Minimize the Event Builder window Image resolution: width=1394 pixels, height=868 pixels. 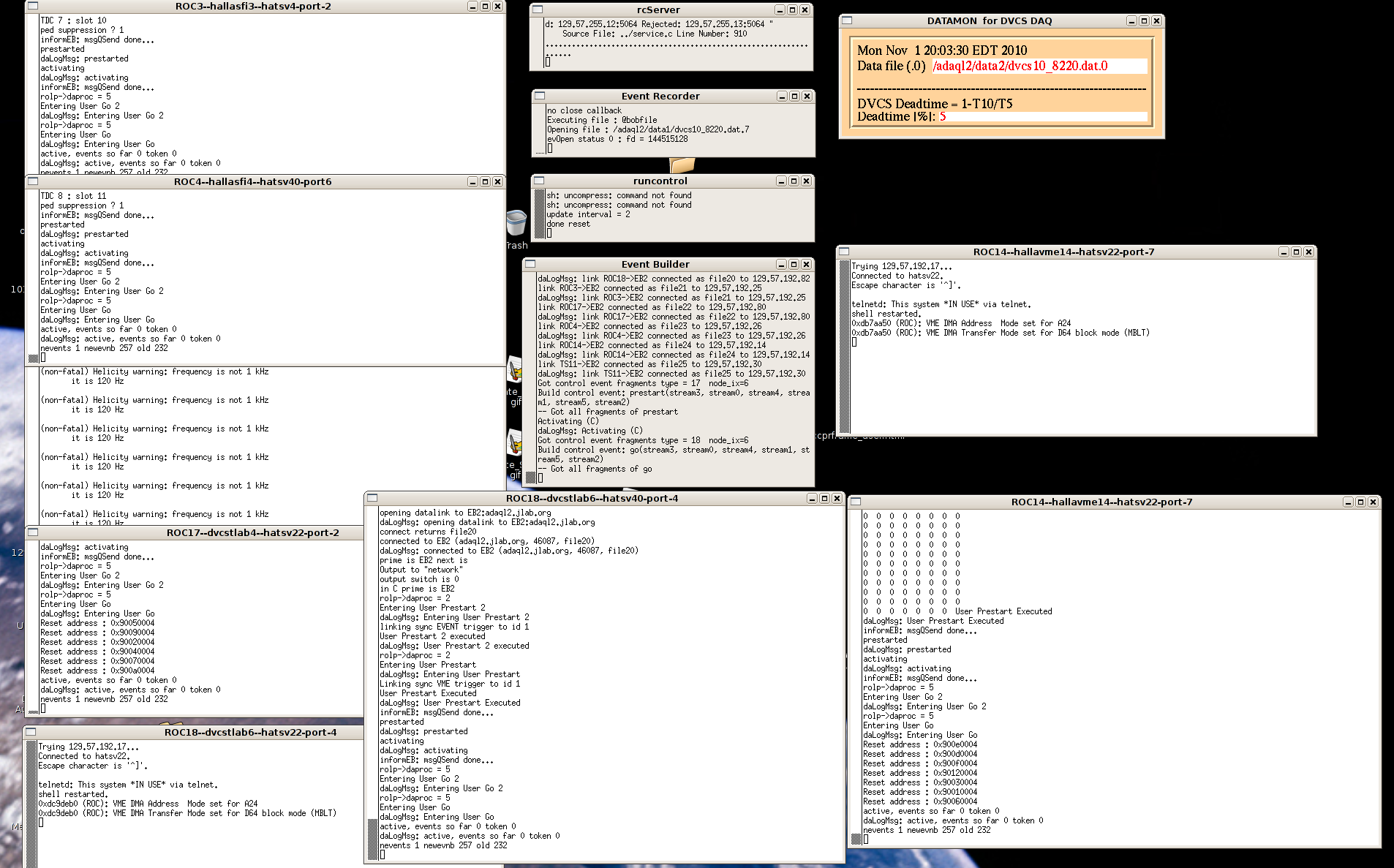(781, 265)
